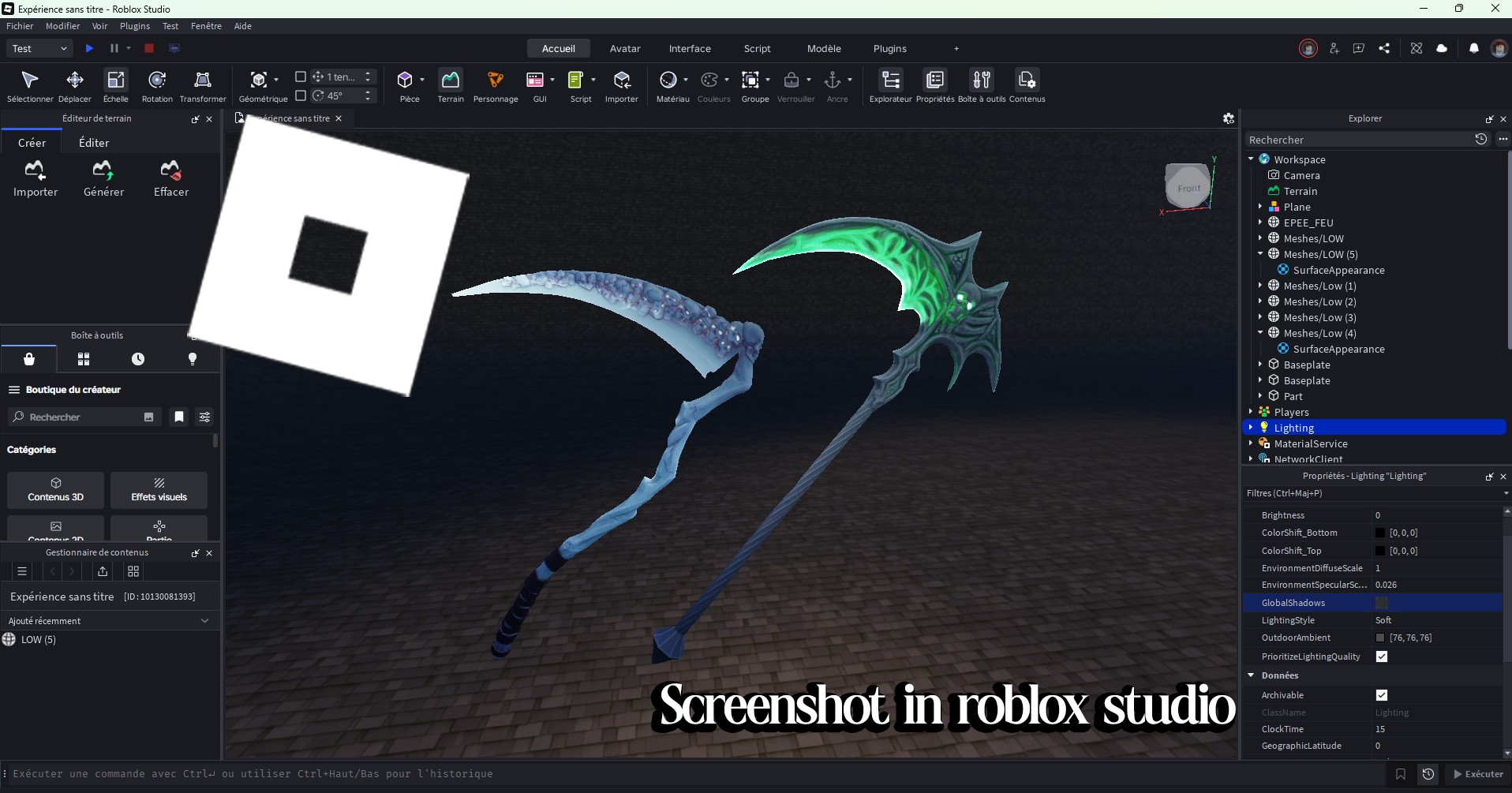
Task: Open the toolbox creations lightbulb tab
Action: pos(193,359)
